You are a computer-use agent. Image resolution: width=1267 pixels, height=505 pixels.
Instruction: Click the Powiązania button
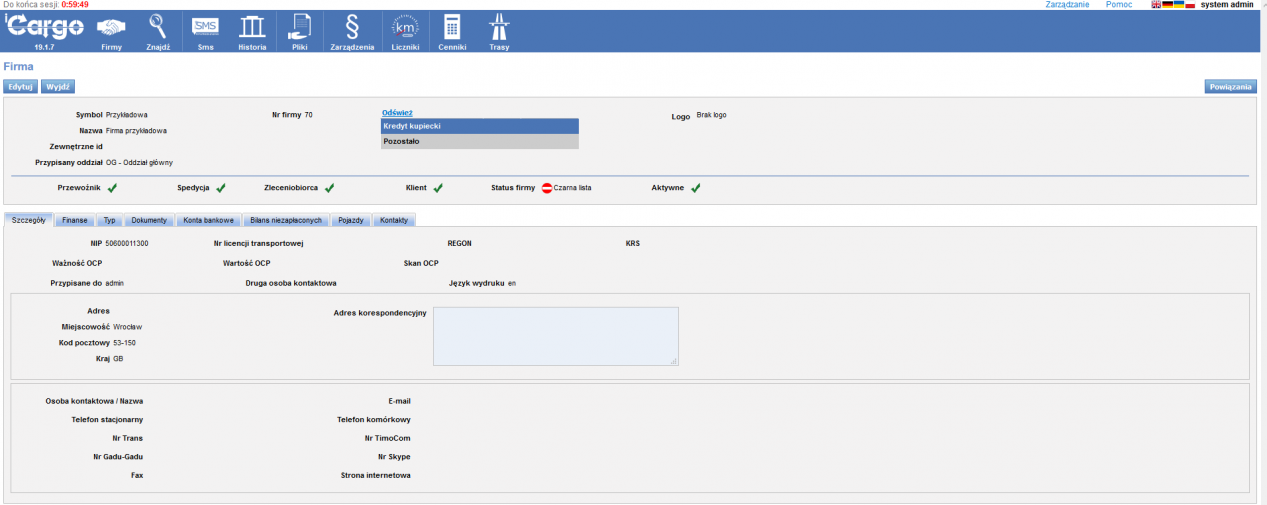(1230, 87)
